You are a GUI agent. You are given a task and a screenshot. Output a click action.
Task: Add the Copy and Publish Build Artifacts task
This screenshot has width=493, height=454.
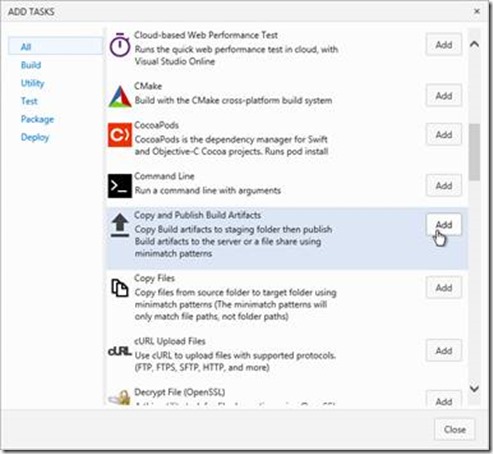(444, 225)
